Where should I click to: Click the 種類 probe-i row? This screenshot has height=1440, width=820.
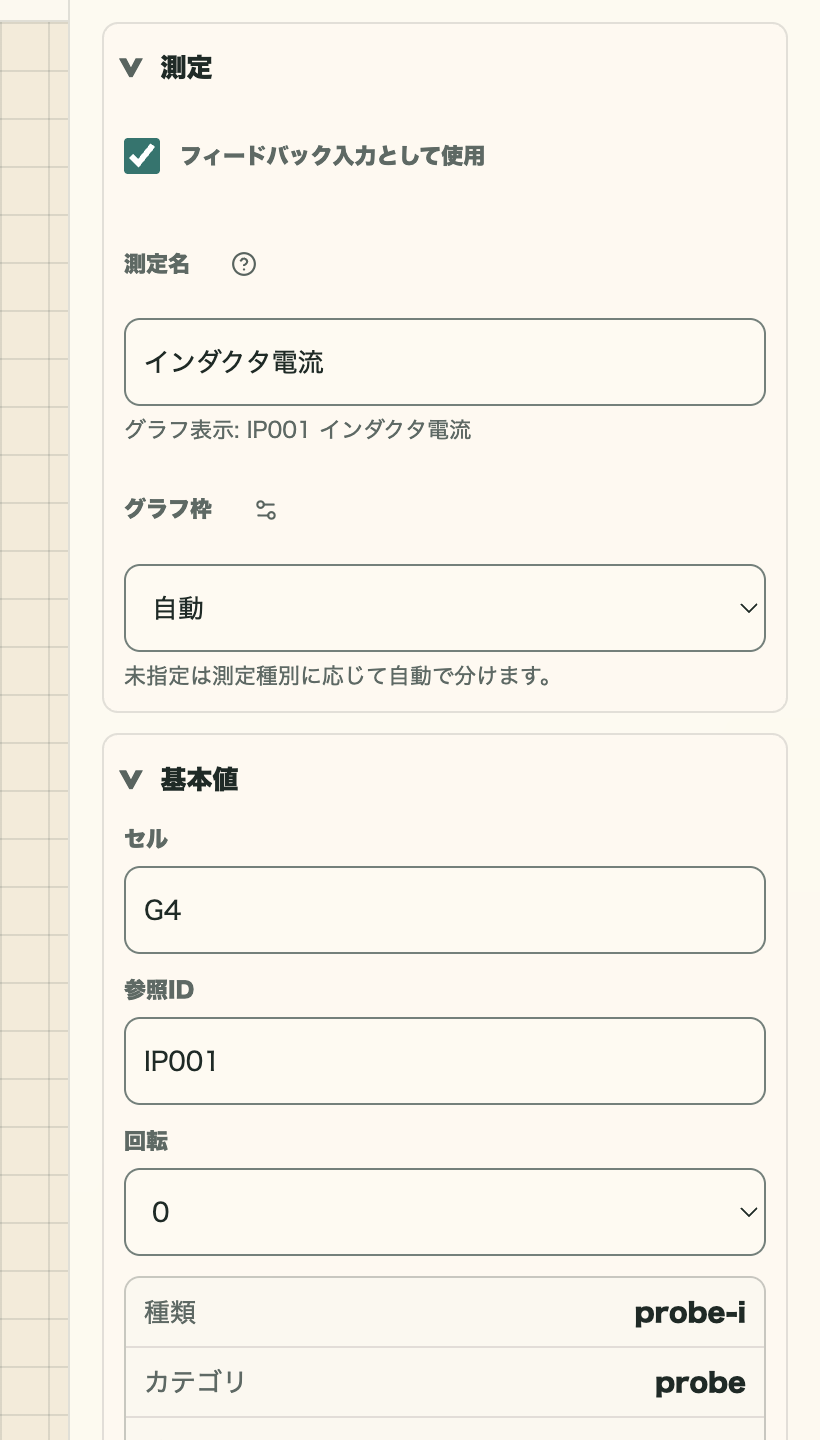(x=445, y=1312)
